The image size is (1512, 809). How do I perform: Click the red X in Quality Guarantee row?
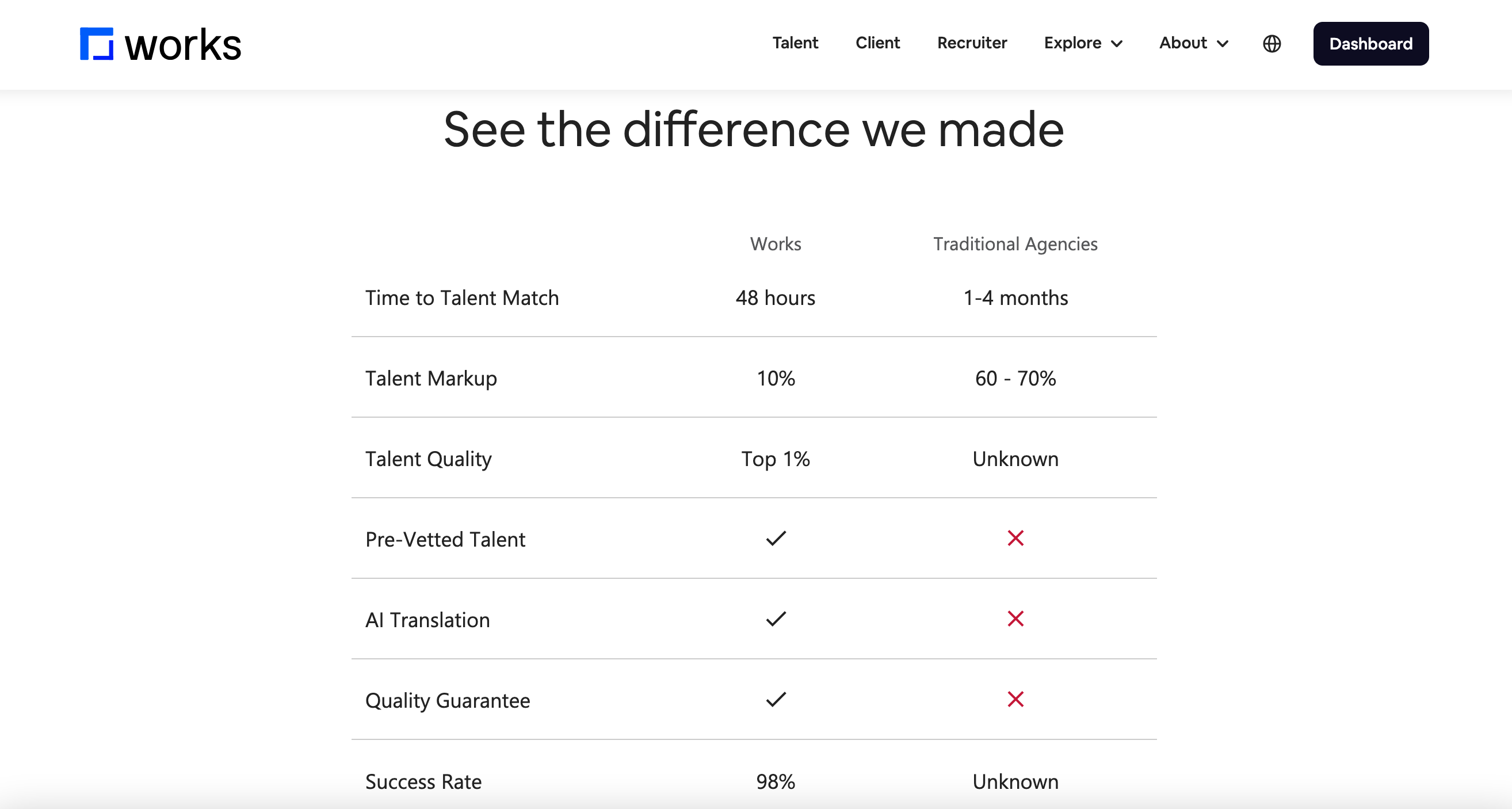point(1015,699)
